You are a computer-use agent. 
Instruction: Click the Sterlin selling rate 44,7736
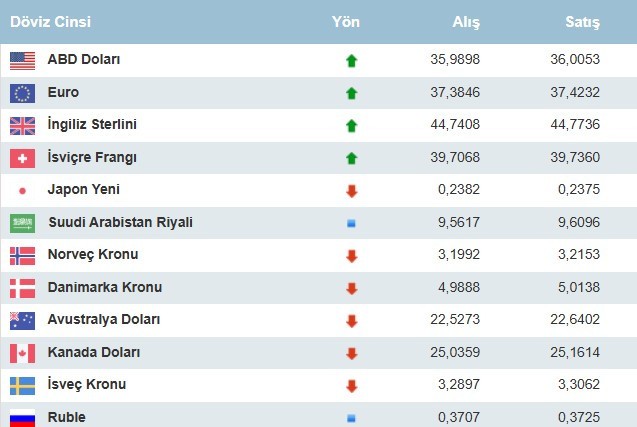point(575,124)
